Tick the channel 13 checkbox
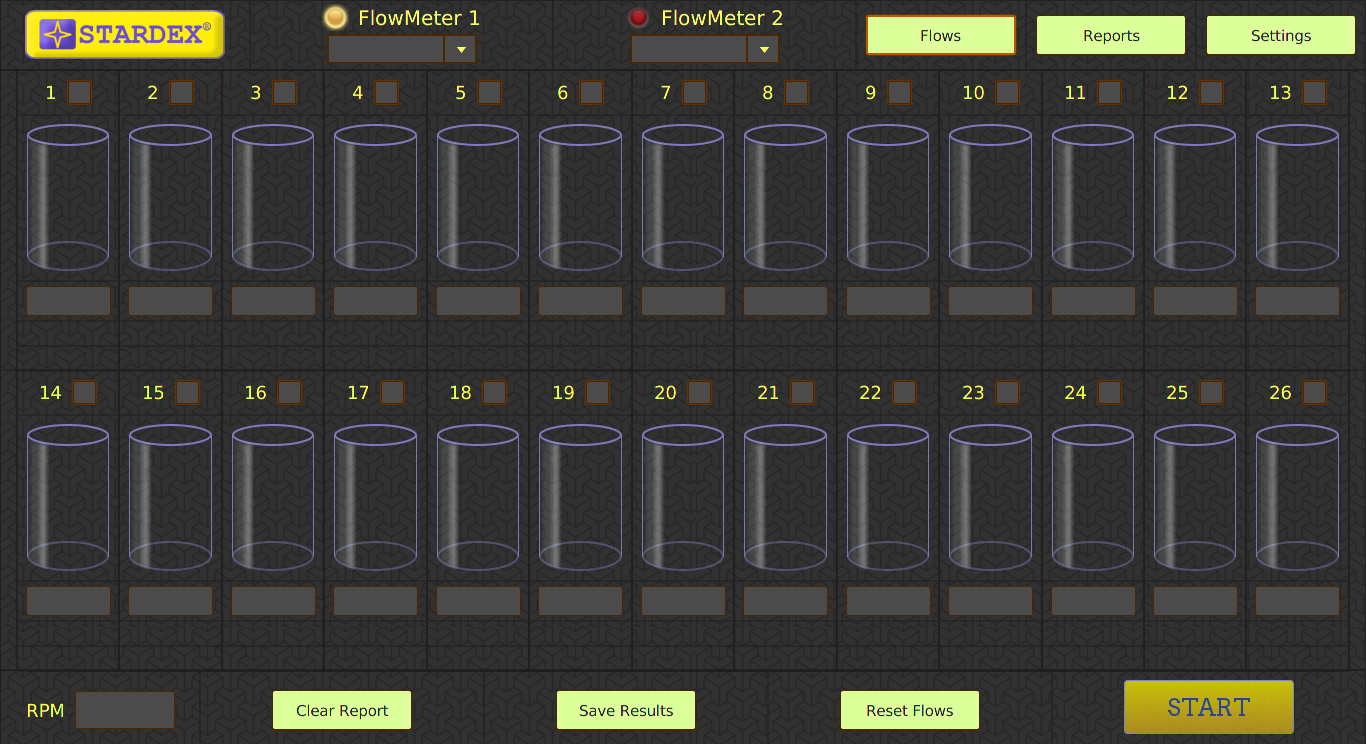Image resolution: width=1366 pixels, height=744 pixels. (1314, 92)
